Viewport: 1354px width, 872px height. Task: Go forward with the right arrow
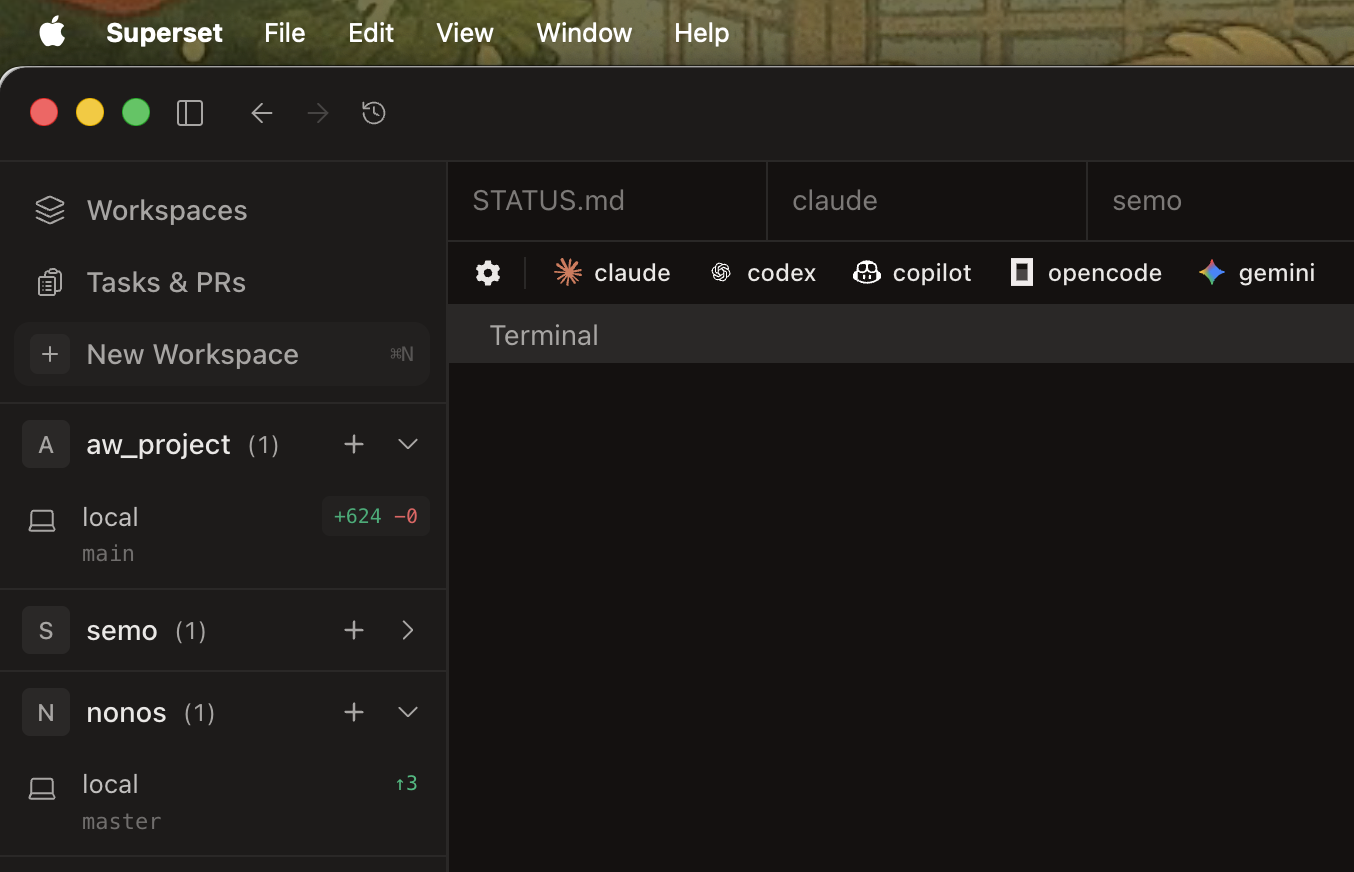[318, 113]
